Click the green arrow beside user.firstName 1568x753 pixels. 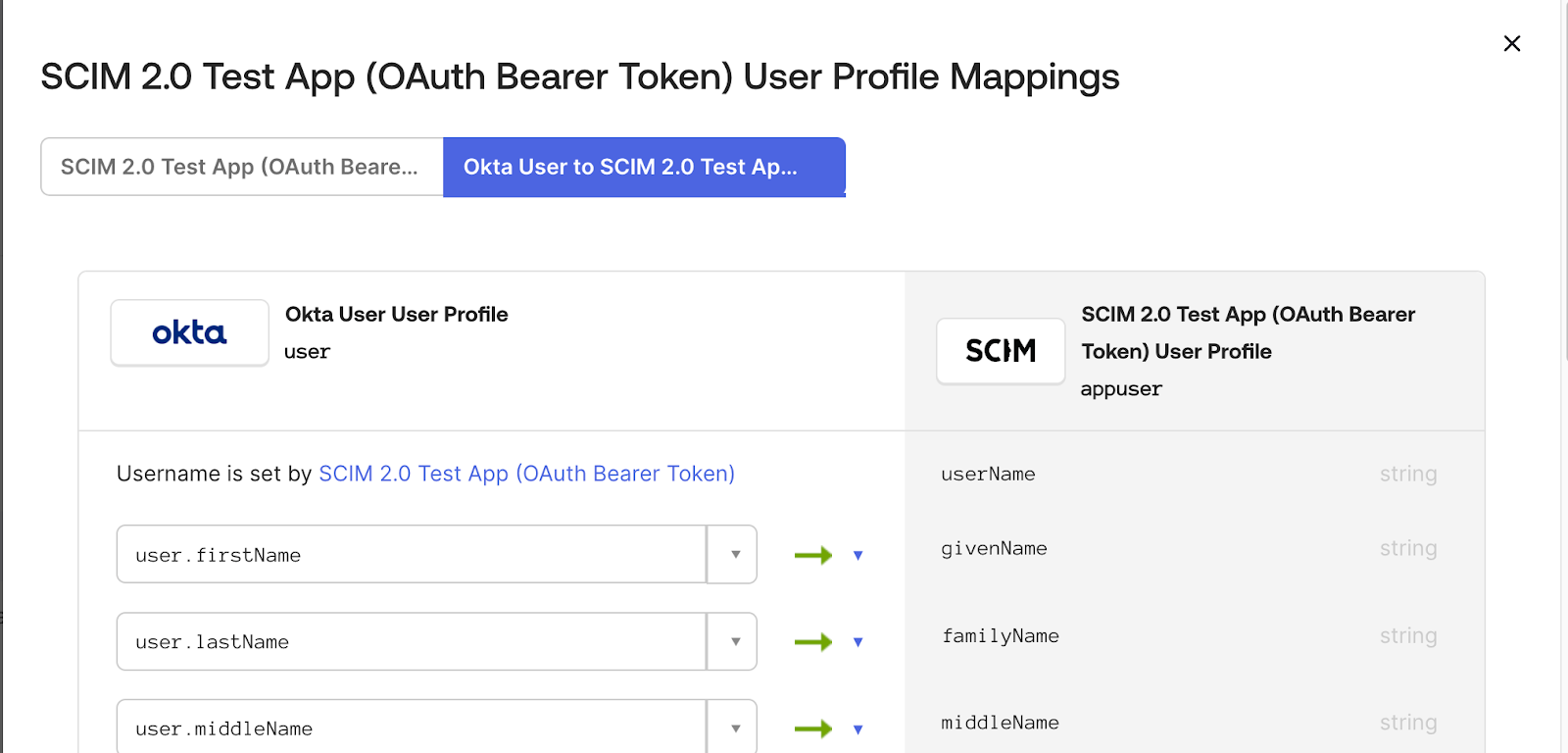click(x=812, y=556)
